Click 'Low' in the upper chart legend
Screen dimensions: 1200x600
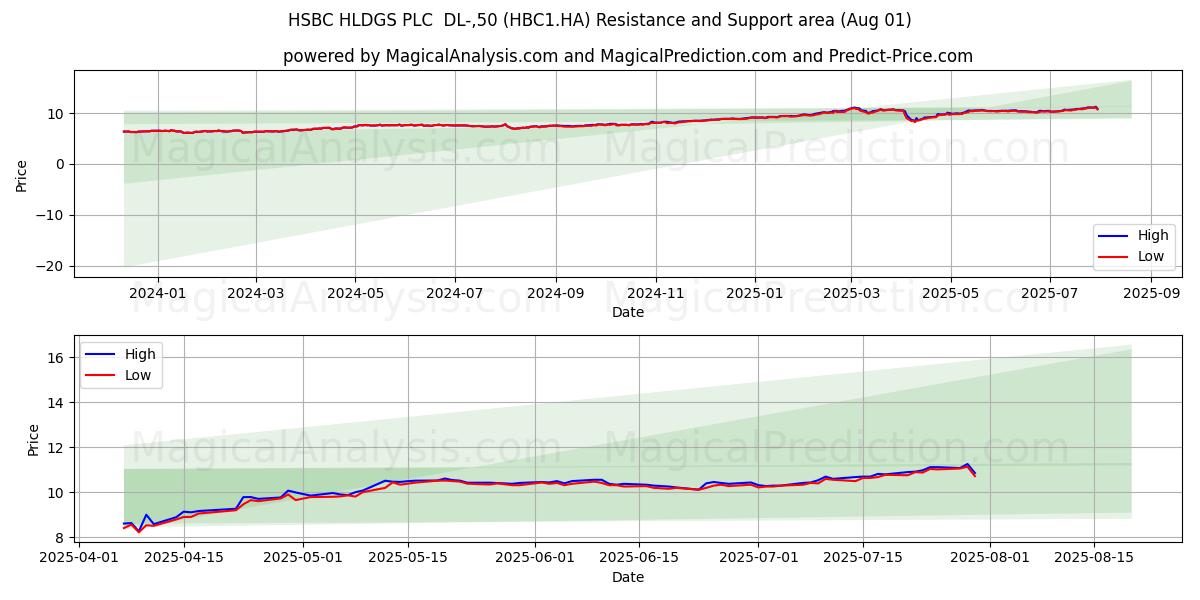(1151, 256)
